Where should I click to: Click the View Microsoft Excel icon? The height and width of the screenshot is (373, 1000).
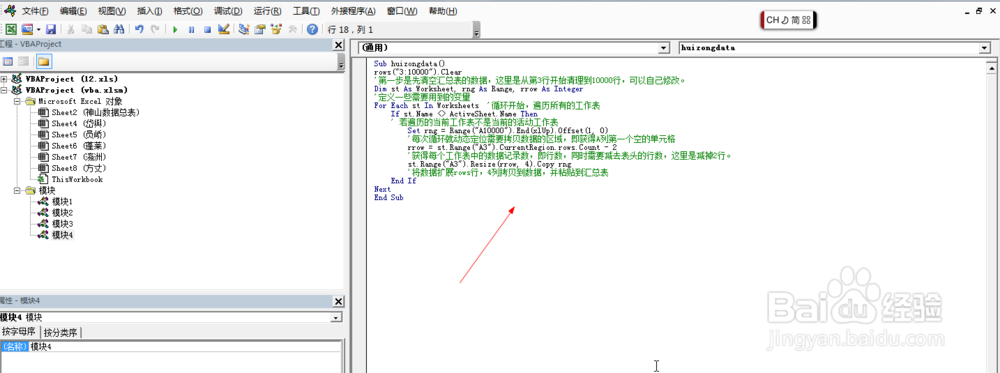tap(11, 29)
